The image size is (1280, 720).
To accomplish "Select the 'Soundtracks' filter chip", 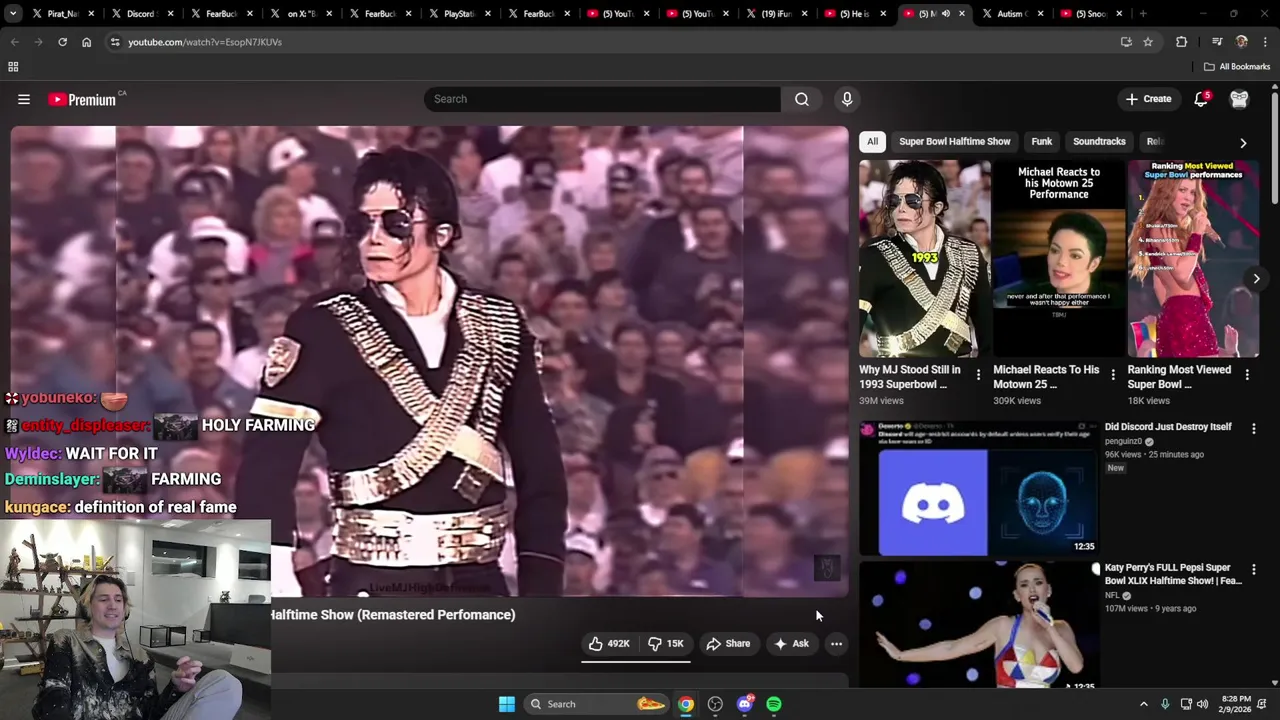I will pos(1099,142).
